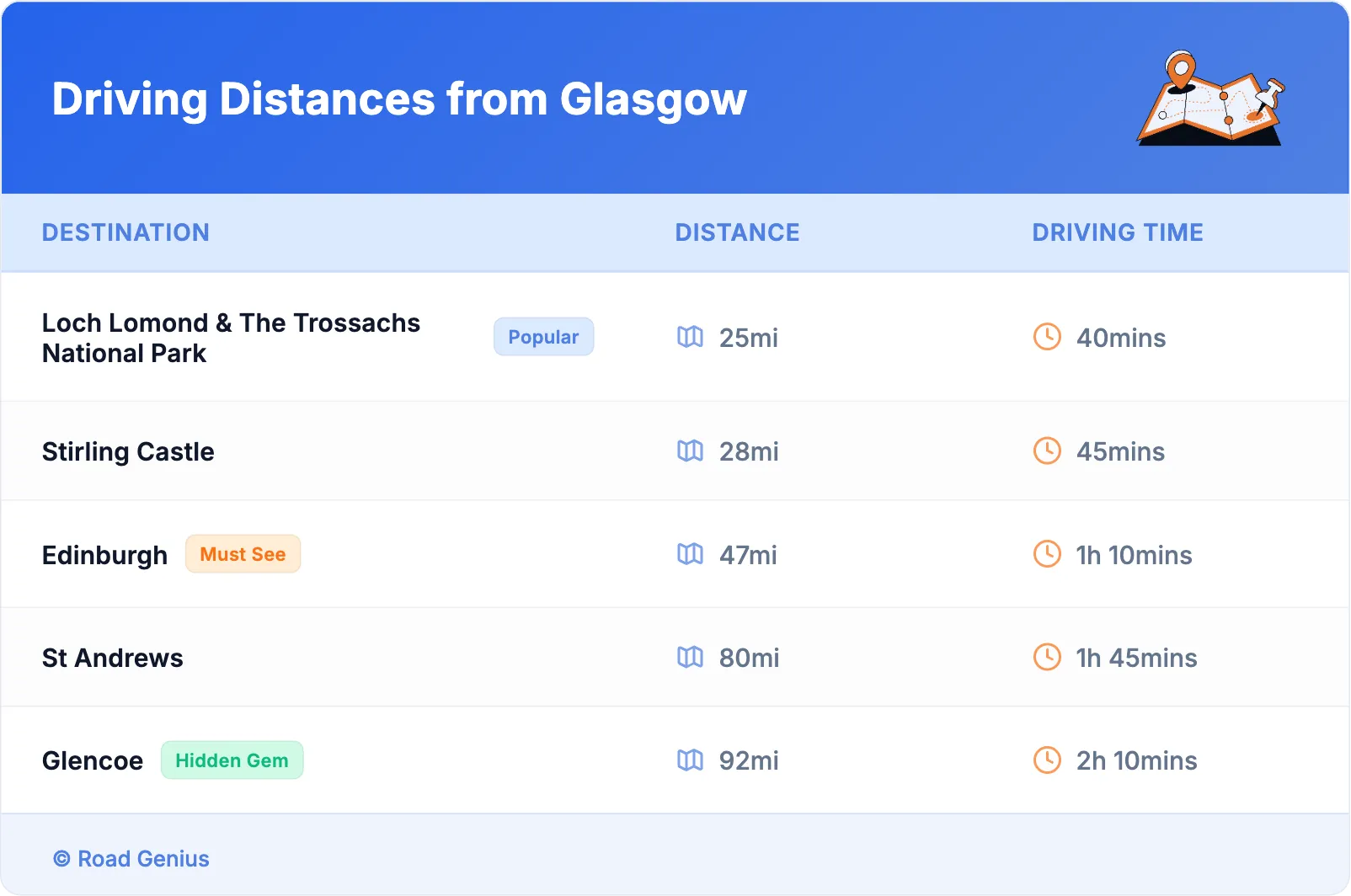Click the DRIVING TIME column header
This screenshot has width=1351, height=896.
point(1118,232)
